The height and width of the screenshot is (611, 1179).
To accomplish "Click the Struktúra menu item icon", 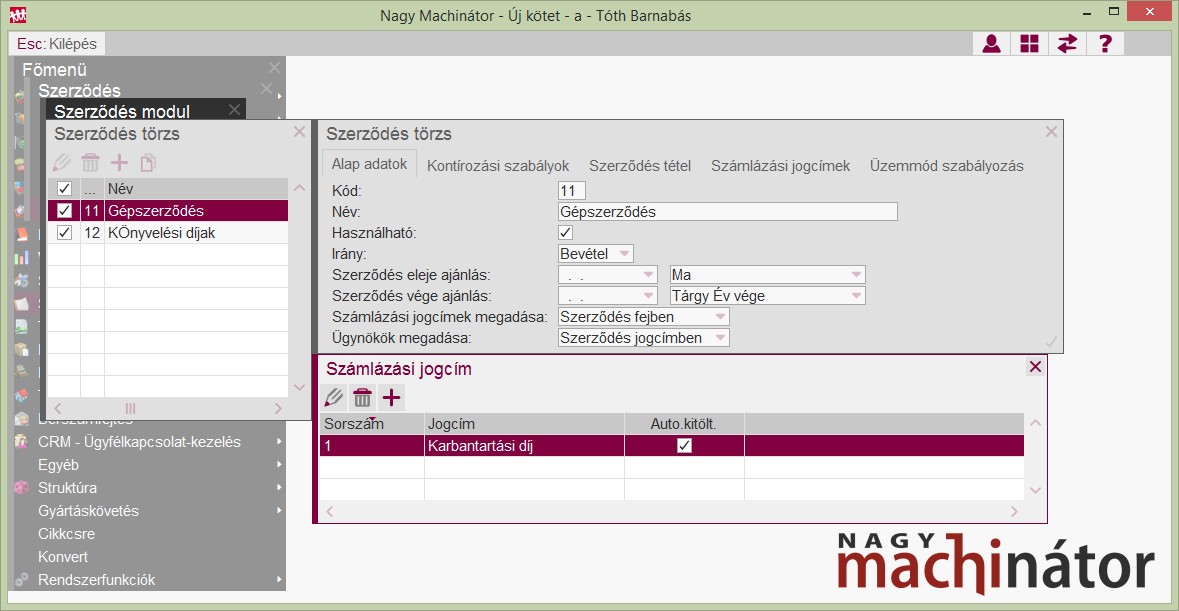I will (22, 487).
